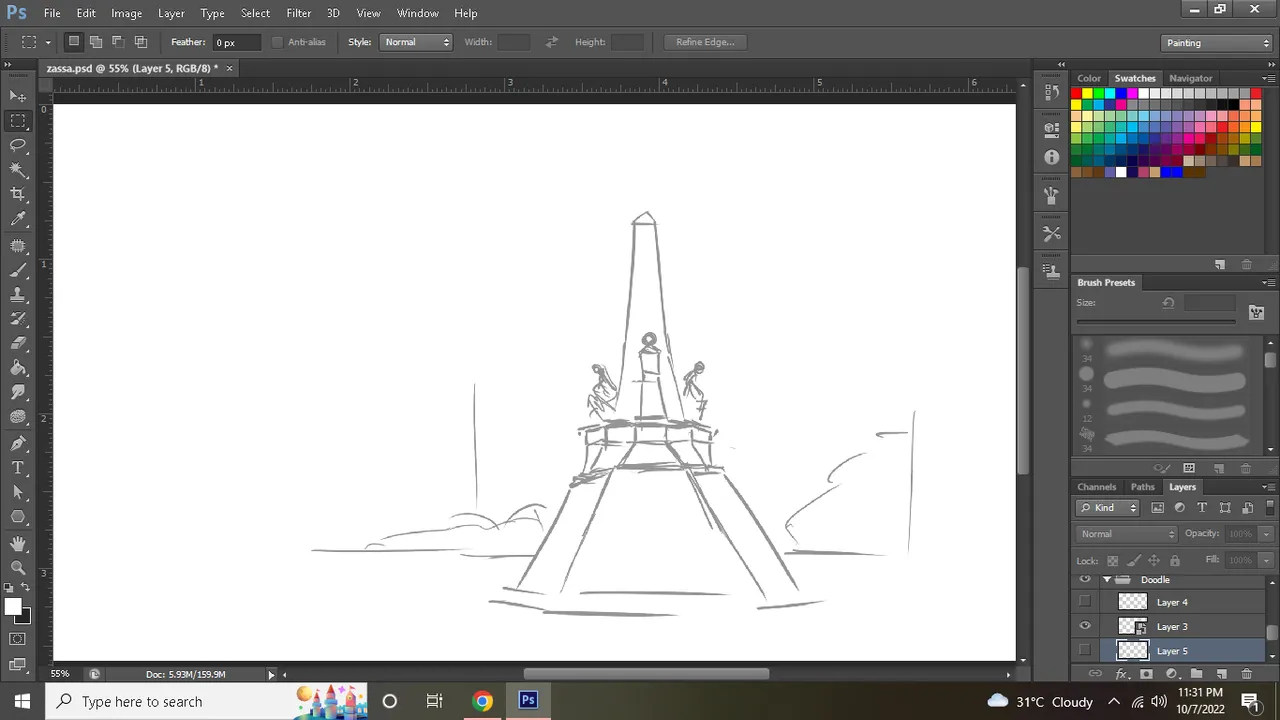
Task: Show Layer 5 visibility
Action: (x=1085, y=651)
